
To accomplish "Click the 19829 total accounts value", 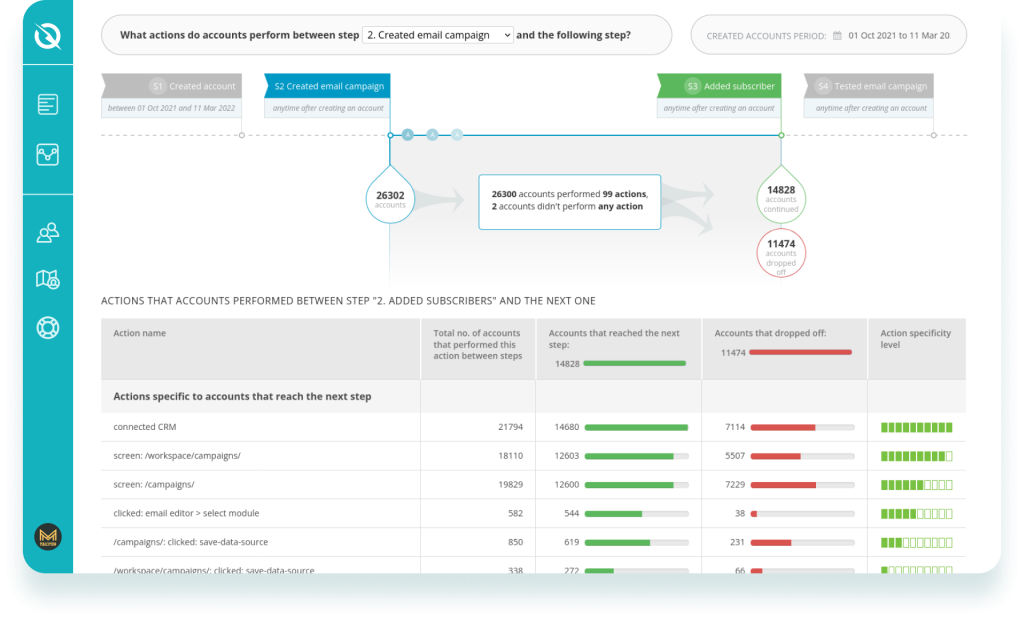I will tap(511, 484).
